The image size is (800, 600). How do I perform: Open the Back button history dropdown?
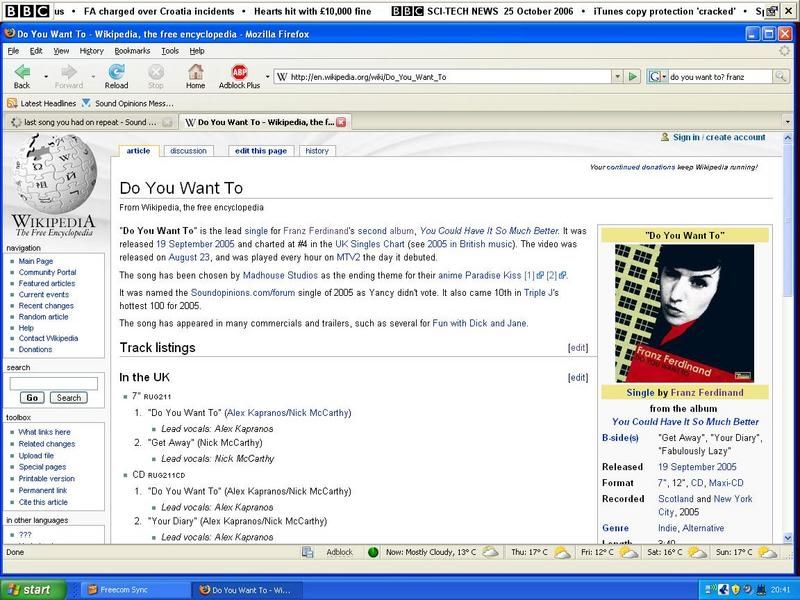[x=45, y=77]
